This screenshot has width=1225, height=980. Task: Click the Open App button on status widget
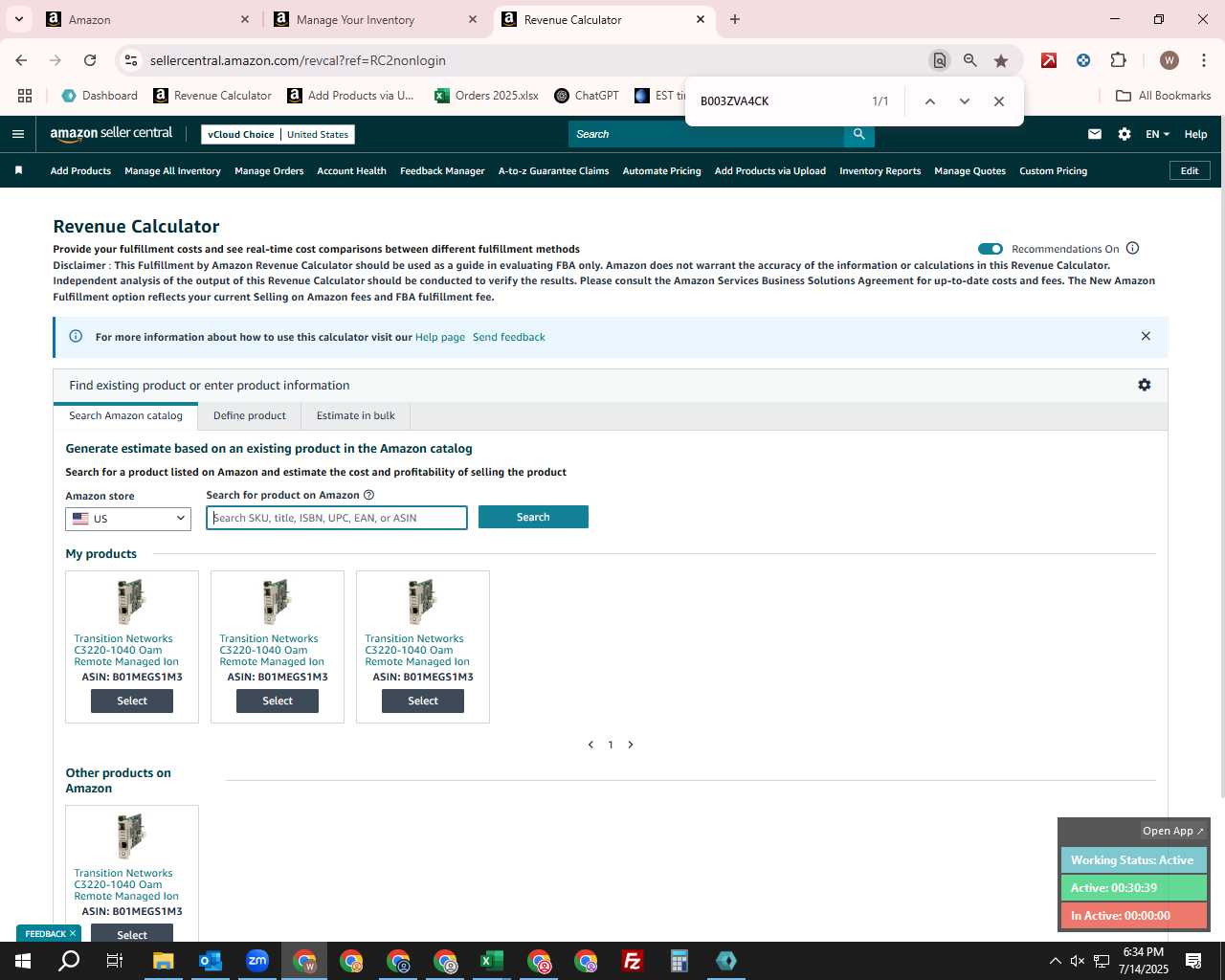(1173, 831)
